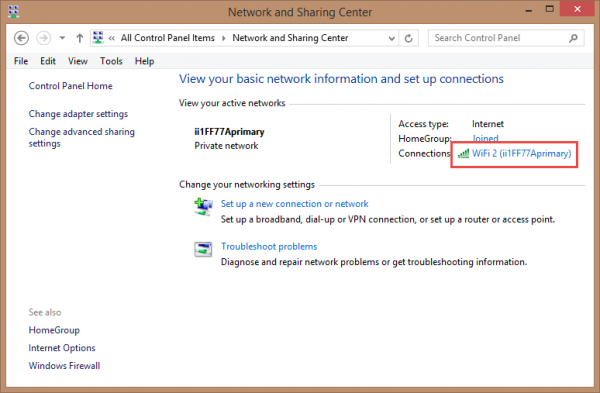Click the double chevron in address bar
Screen dimensions: 600x393
[112, 38]
